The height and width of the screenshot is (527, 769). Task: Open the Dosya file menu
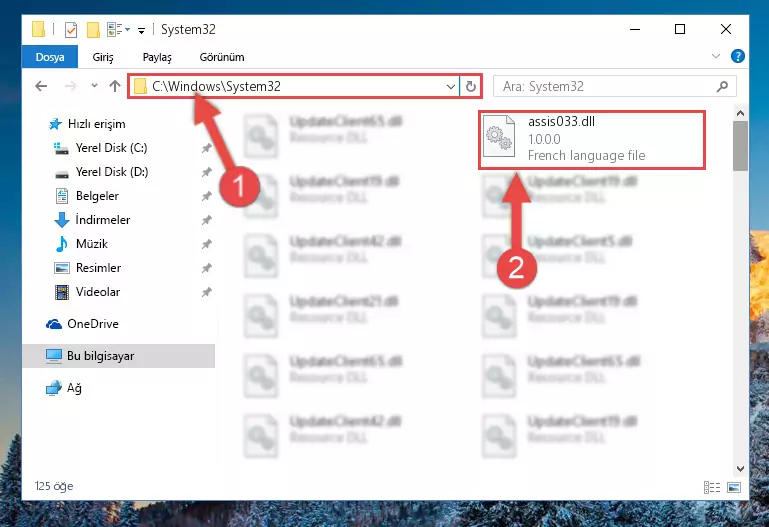[50, 57]
